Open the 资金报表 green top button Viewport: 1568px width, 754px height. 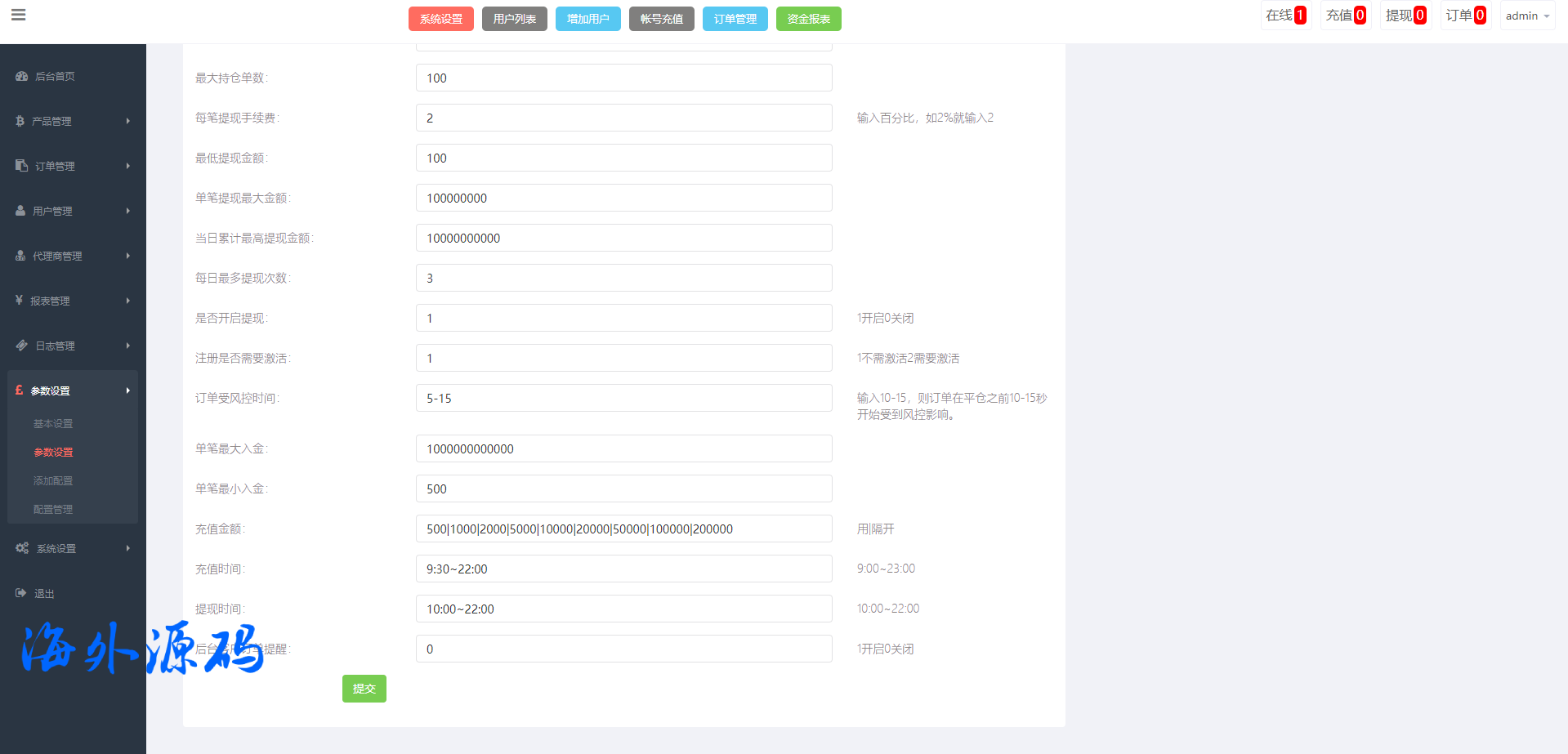(x=808, y=19)
